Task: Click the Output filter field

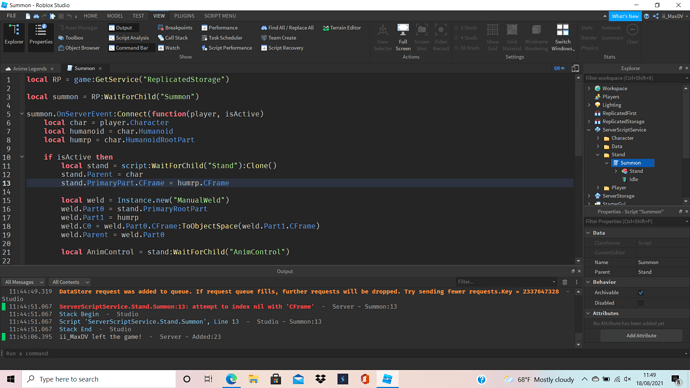Action: coord(506,282)
